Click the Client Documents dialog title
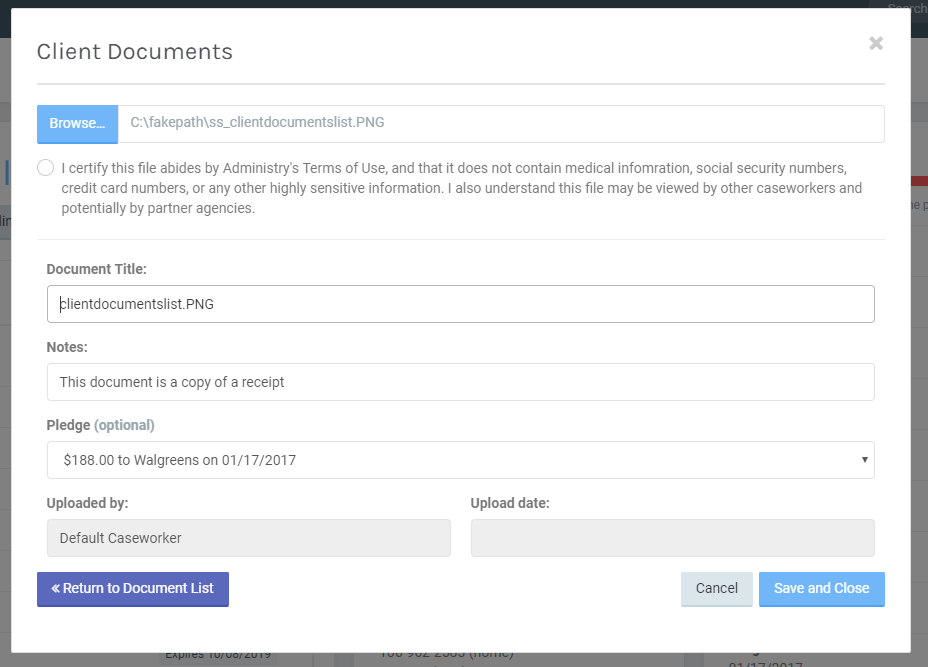 tap(134, 51)
